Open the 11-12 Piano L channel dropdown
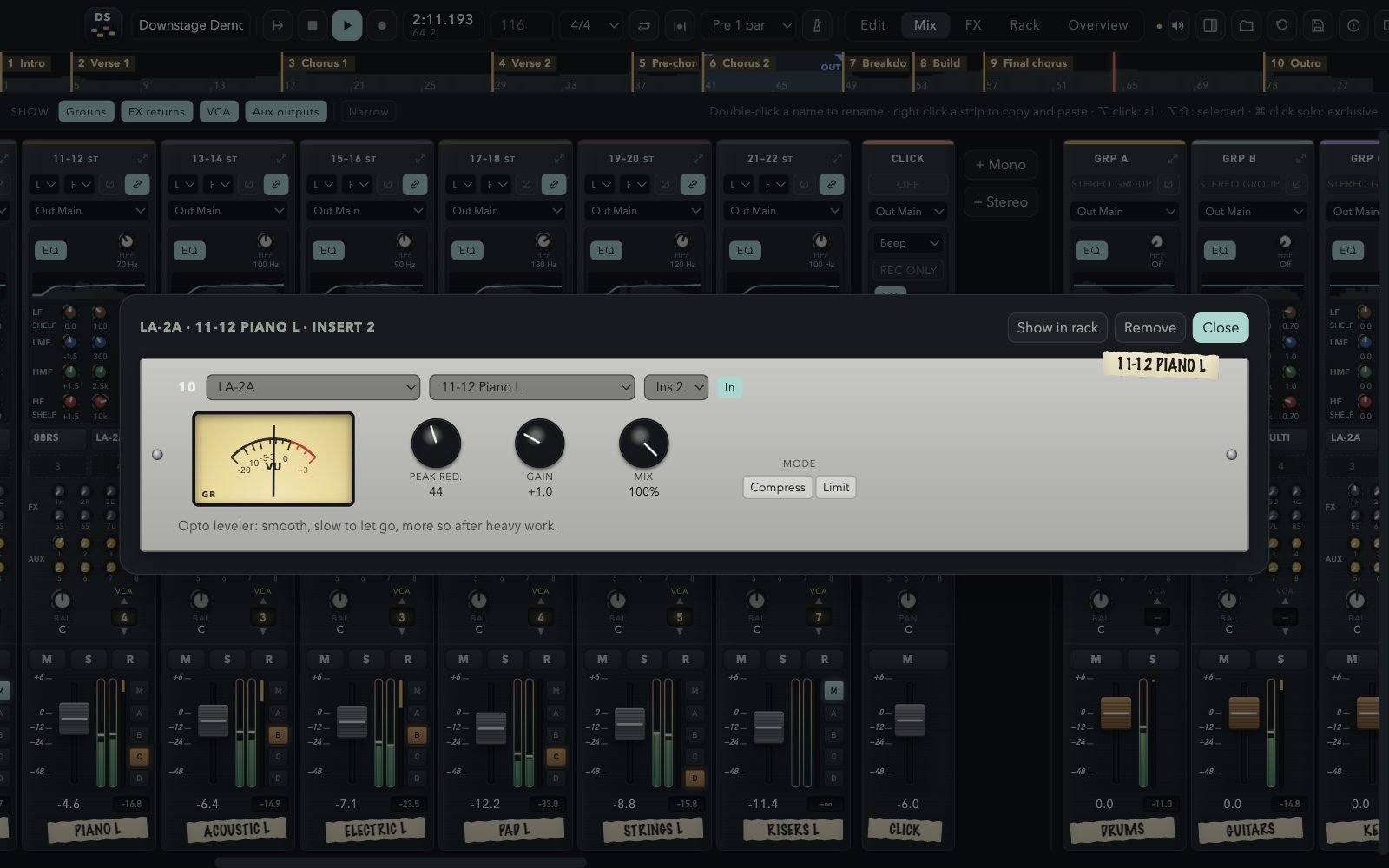Image resolution: width=1389 pixels, height=868 pixels. coord(532,387)
